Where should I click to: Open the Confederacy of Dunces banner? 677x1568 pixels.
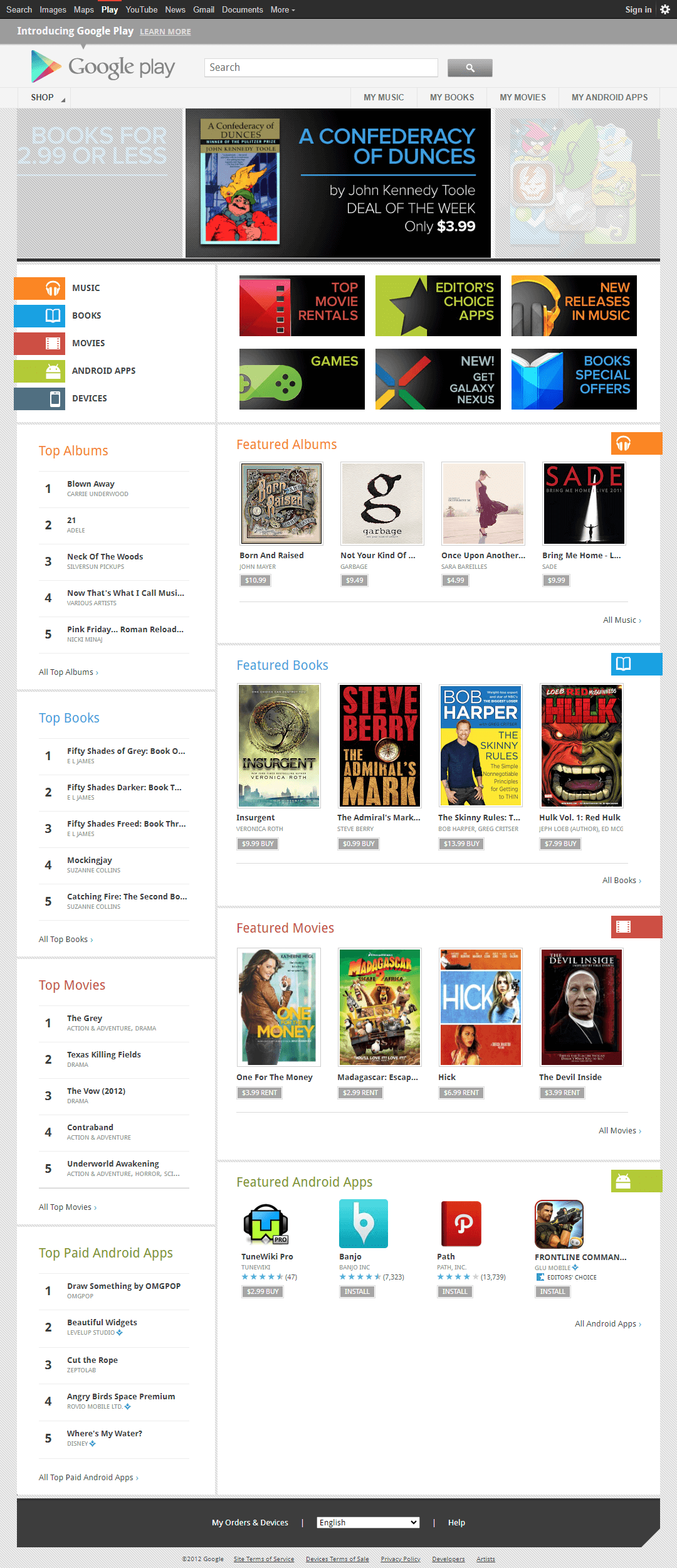(338, 183)
